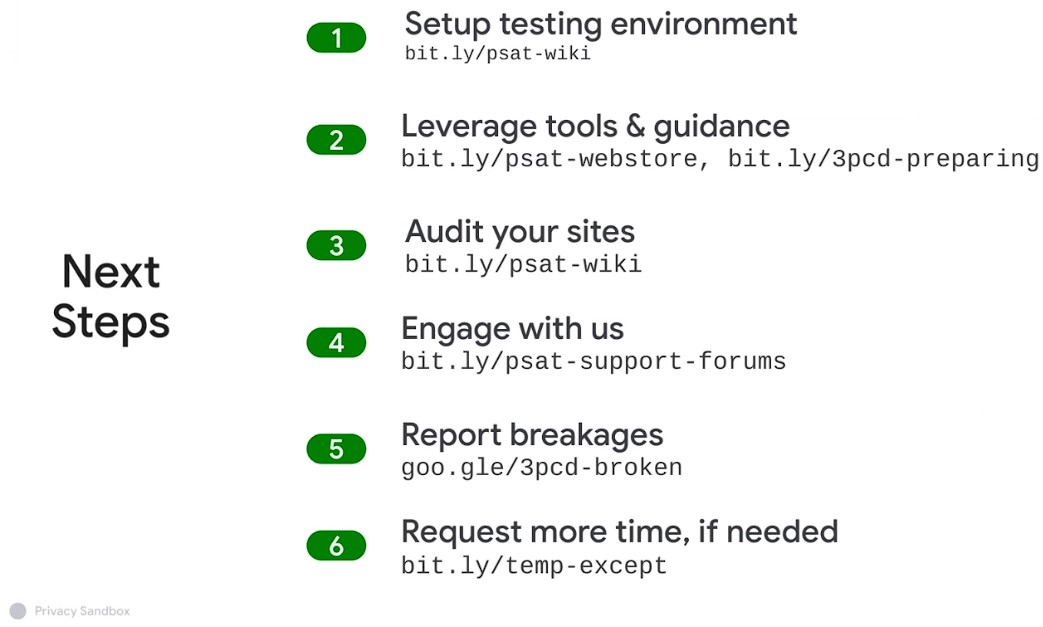The image size is (1043, 627).
Task: Click the "Next Steps" slide title
Action: (111, 297)
